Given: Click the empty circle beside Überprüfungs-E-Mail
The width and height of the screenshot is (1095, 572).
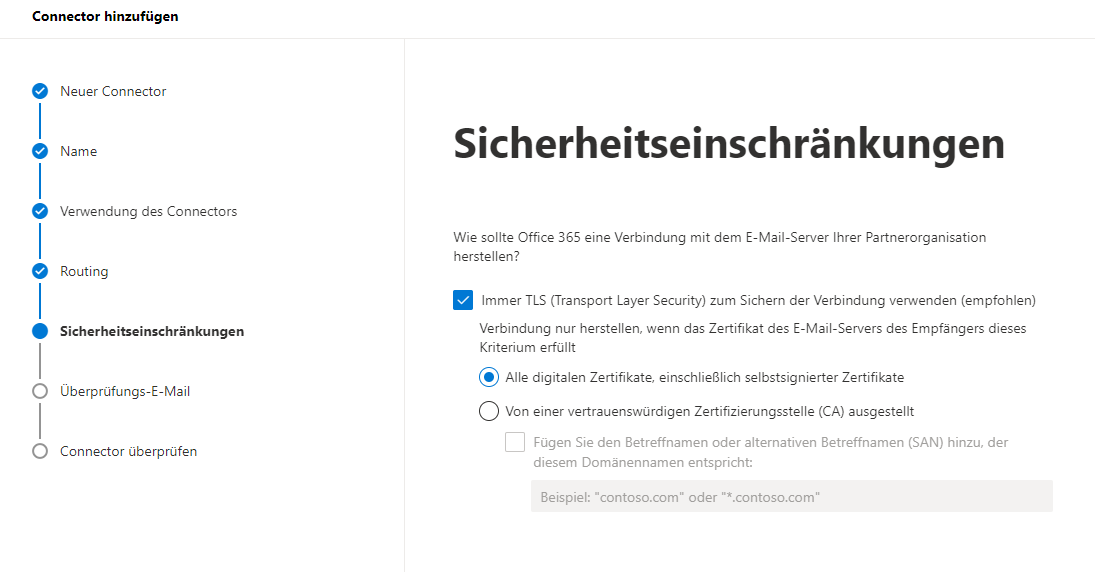Looking at the screenshot, I should point(40,391).
